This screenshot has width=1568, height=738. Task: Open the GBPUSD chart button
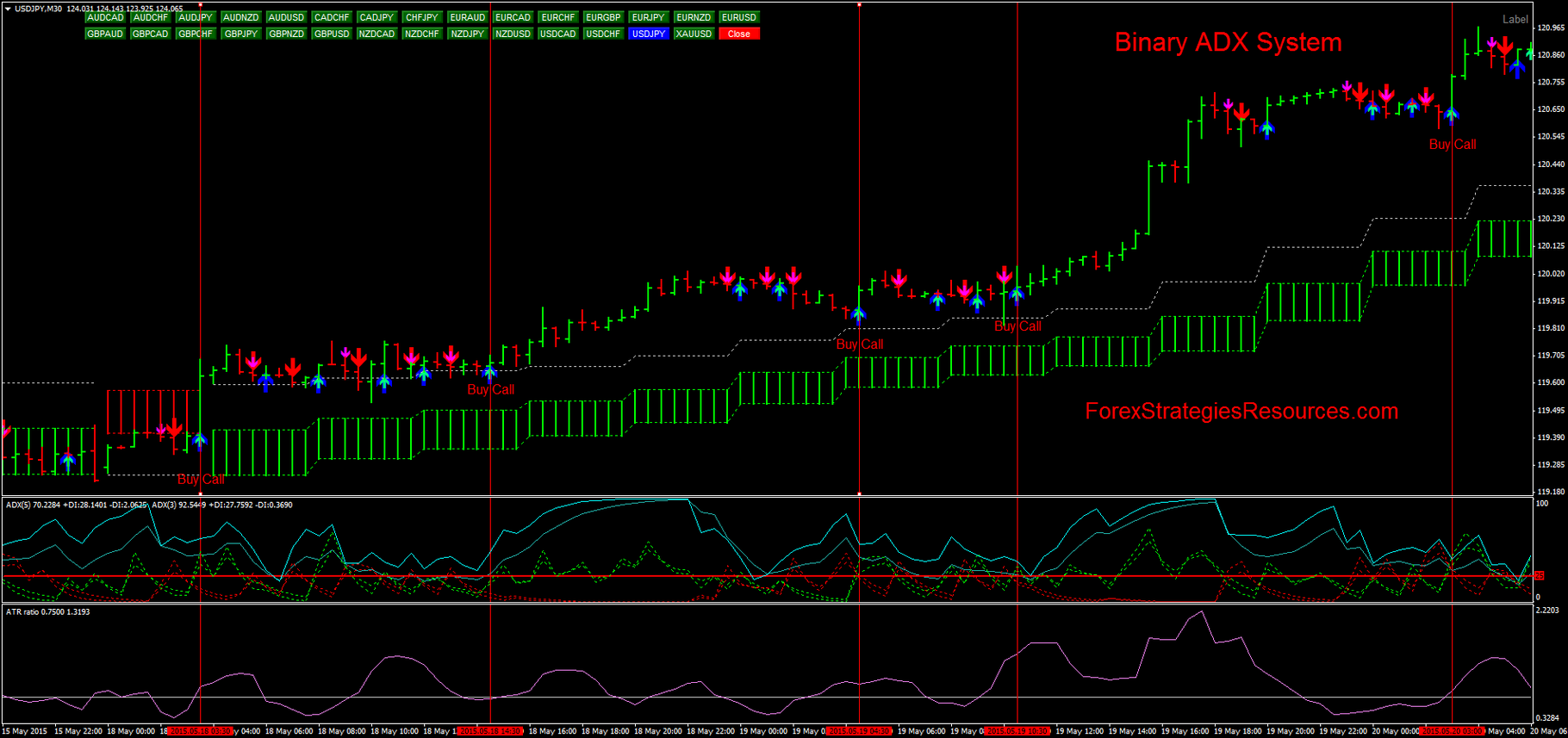coord(332,34)
